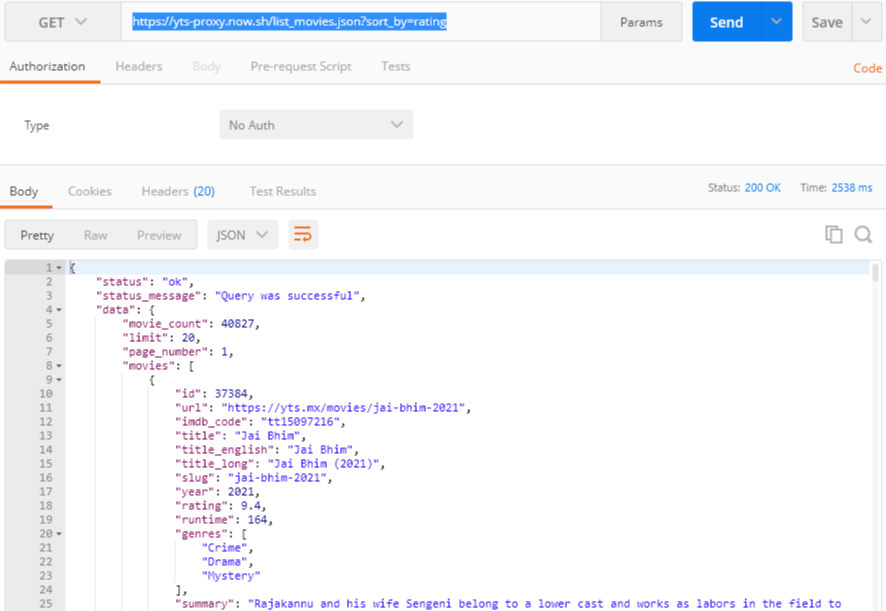Open the Code snippet link
The width and height of the screenshot is (886, 611).
pyautogui.click(x=867, y=68)
